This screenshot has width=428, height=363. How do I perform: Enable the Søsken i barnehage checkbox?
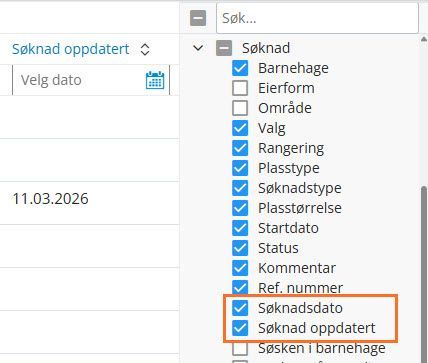240,349
